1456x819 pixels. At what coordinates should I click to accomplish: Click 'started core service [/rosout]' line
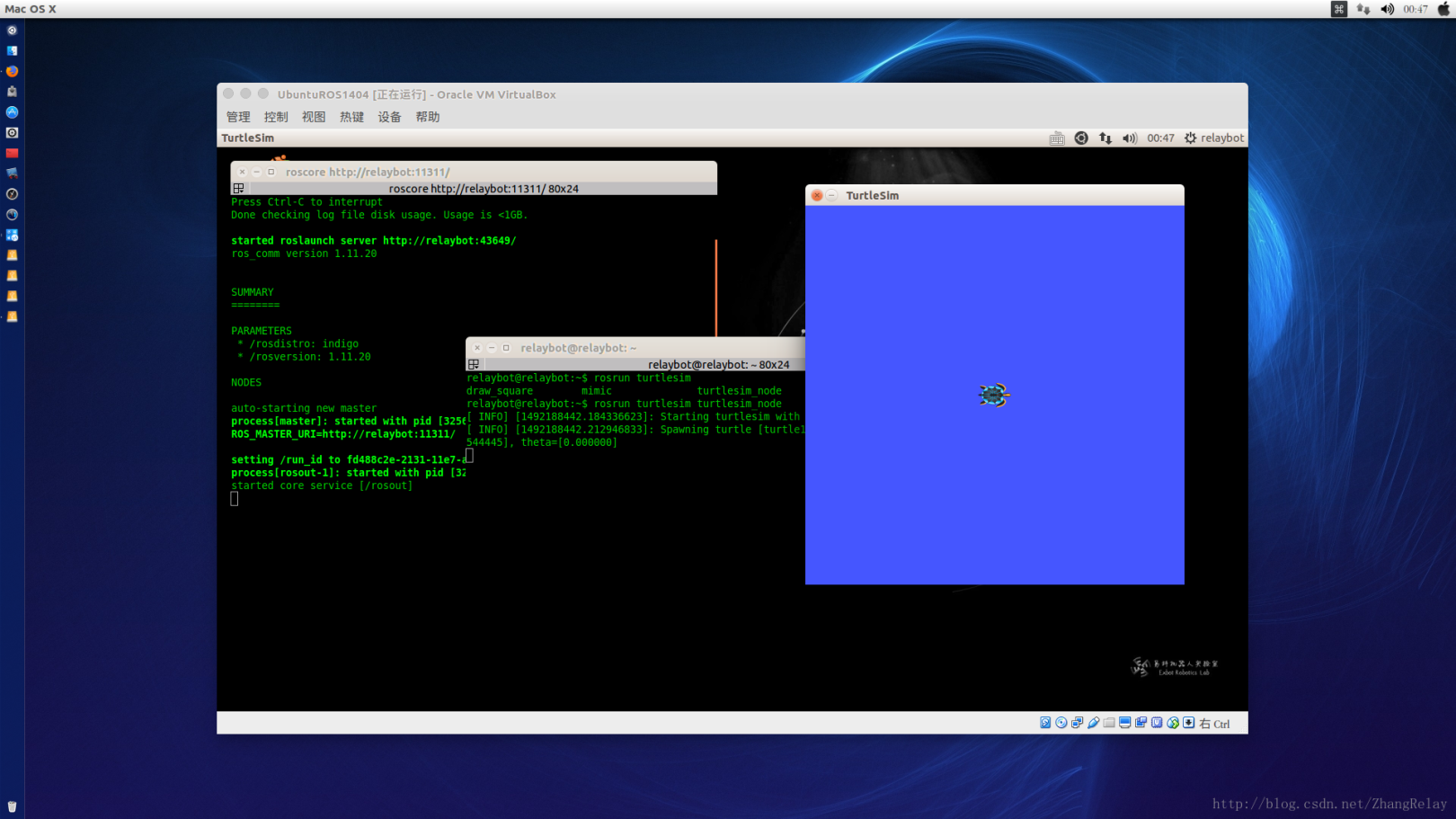point(322,485)
